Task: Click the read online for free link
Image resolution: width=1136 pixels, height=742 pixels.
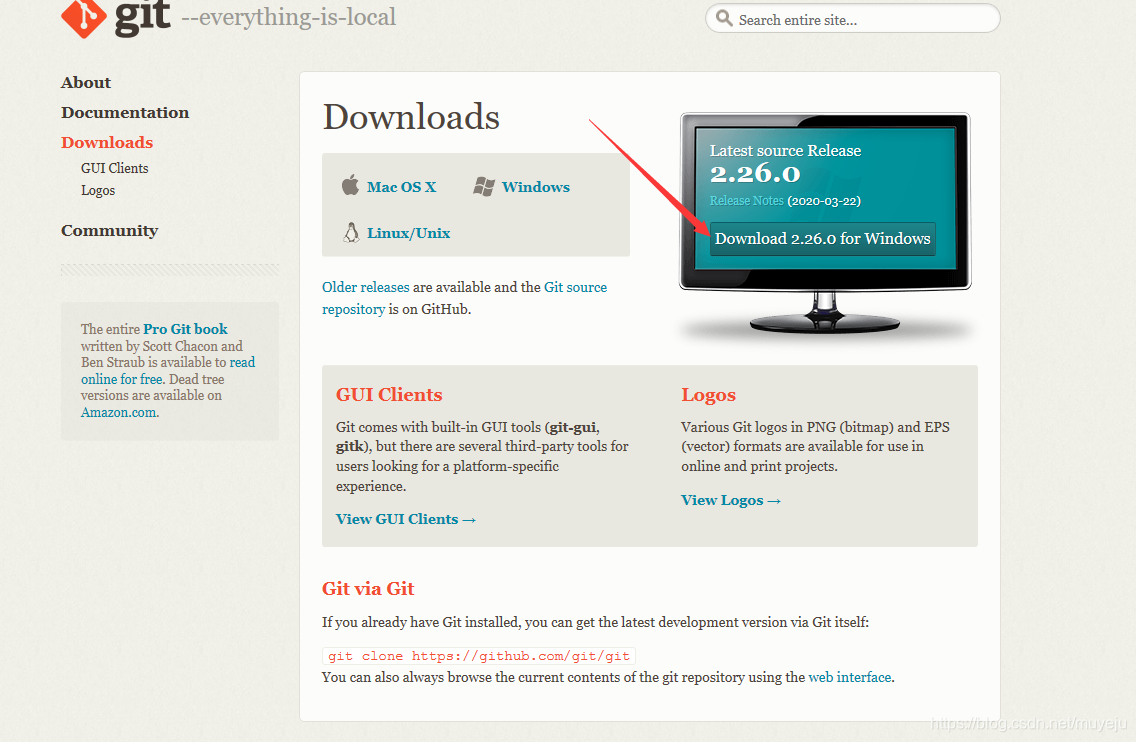Action: 168,370
